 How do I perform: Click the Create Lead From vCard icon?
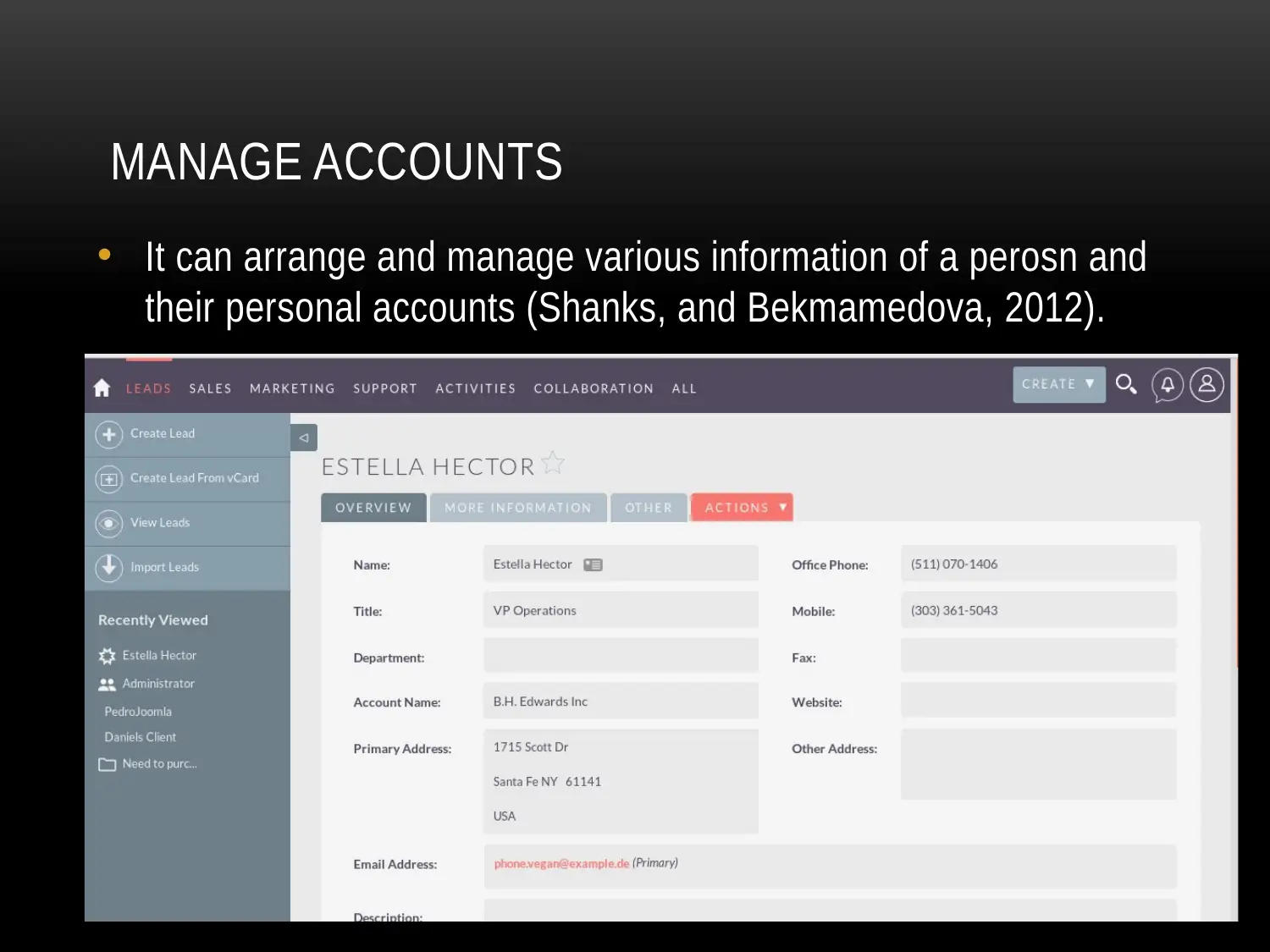point(108,479)
